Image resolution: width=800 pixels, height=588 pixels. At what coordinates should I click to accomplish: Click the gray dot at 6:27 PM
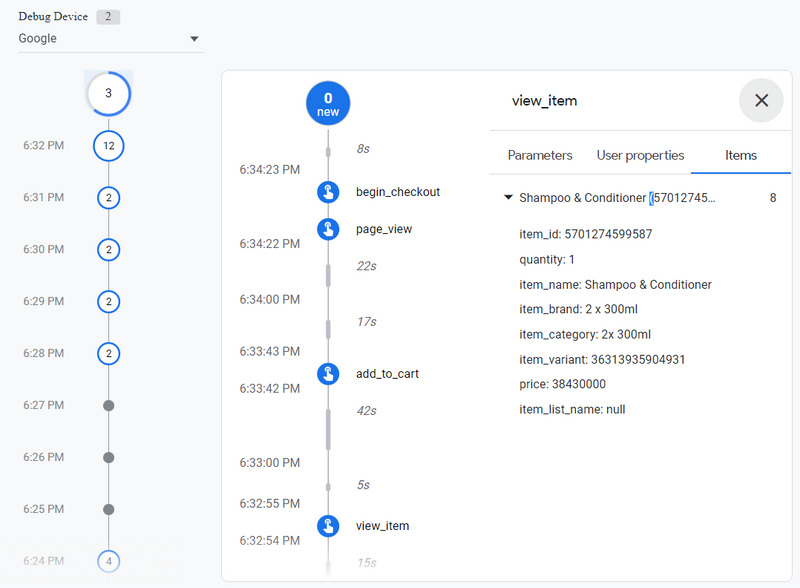tap(109, 405)
